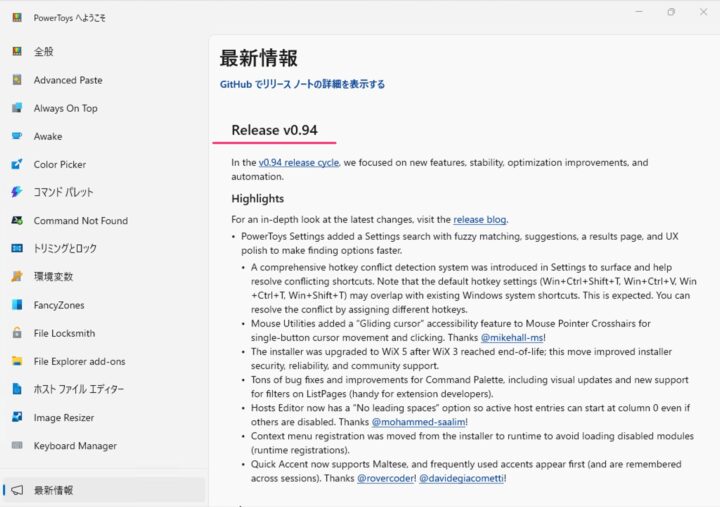Image resolution: width=720 pixels, height=507 pixels.
Task: Click the トリミングとロック icon
Action: pos(17,248)
